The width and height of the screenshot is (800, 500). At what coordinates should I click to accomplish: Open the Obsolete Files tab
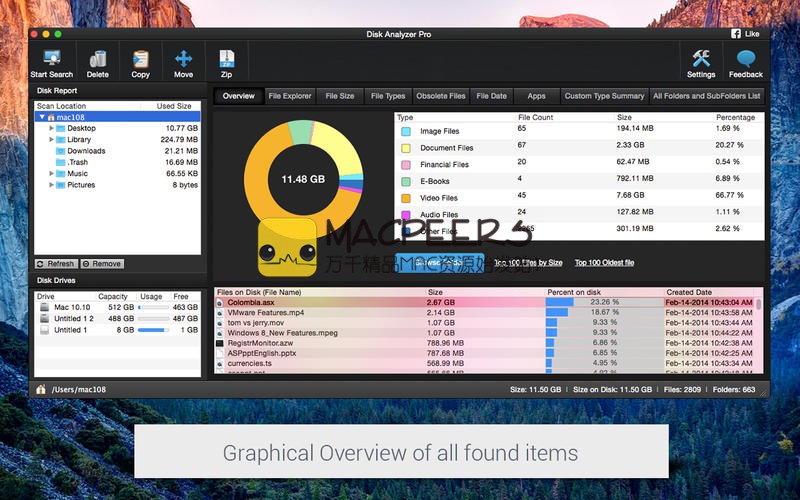441,96
